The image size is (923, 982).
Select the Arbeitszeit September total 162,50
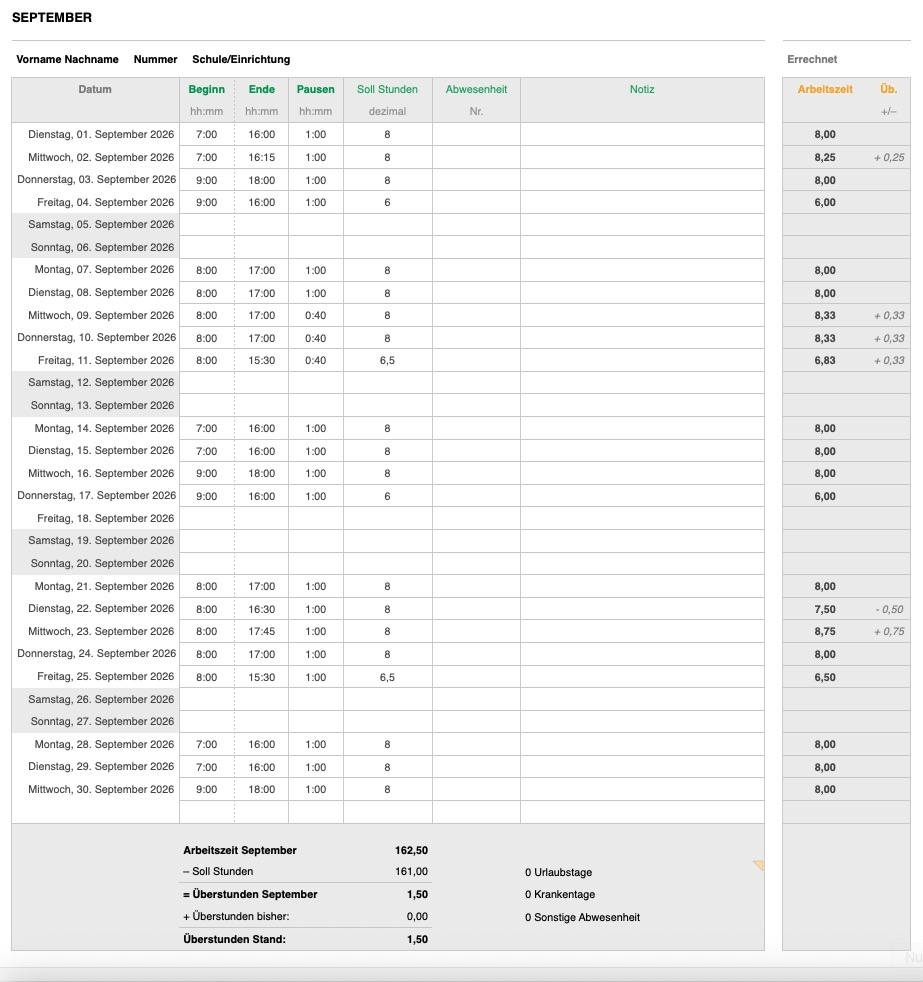411,850
